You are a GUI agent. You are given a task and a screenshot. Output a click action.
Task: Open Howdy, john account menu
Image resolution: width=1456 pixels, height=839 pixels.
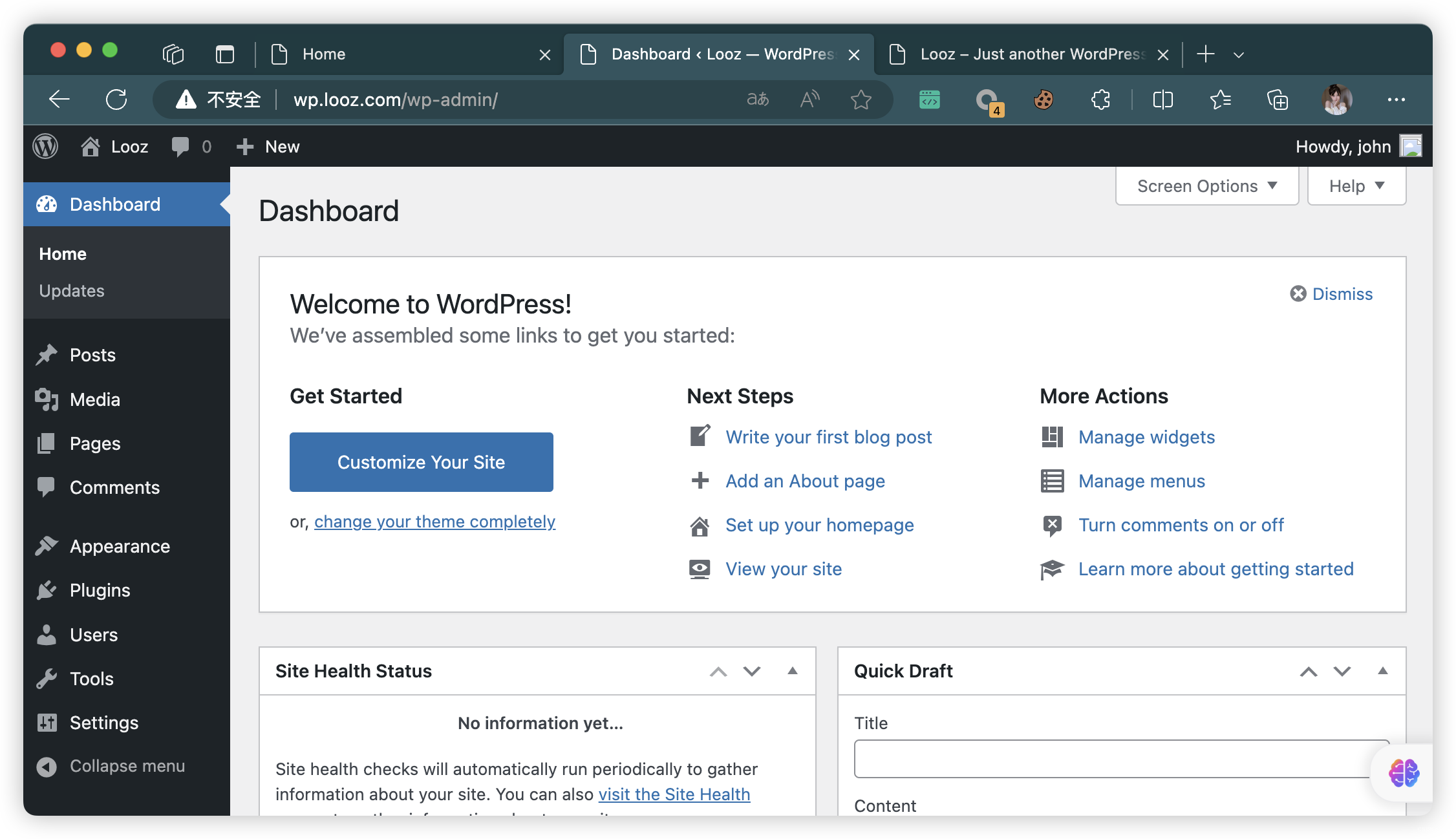[x=1358, y=147]
